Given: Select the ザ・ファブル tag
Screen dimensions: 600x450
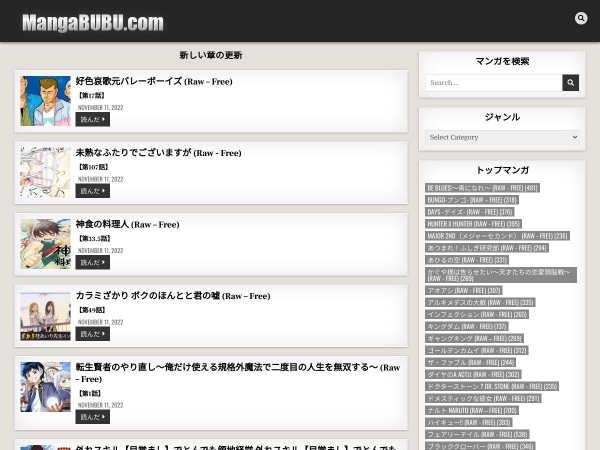Looking at the screenshot, I should (x=470, y=362).
